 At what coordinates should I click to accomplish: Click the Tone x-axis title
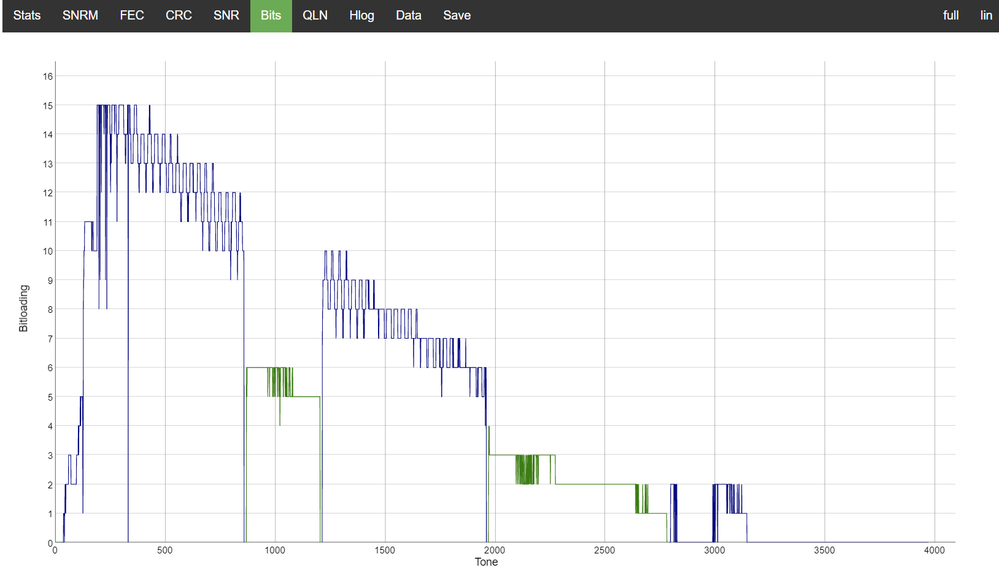(x=486, y=563)
